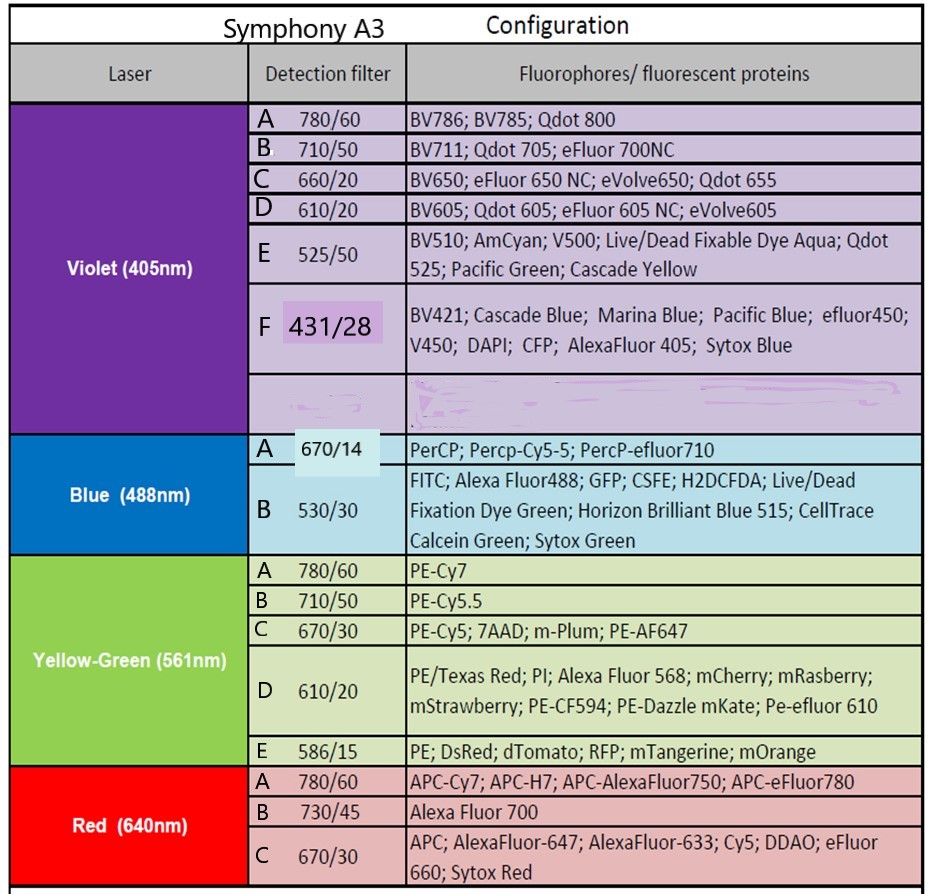Select 'Fluorophores/ fluorescent proteins' column header
This screenshot has height=894, width=935.
click(x=664, y=73)
